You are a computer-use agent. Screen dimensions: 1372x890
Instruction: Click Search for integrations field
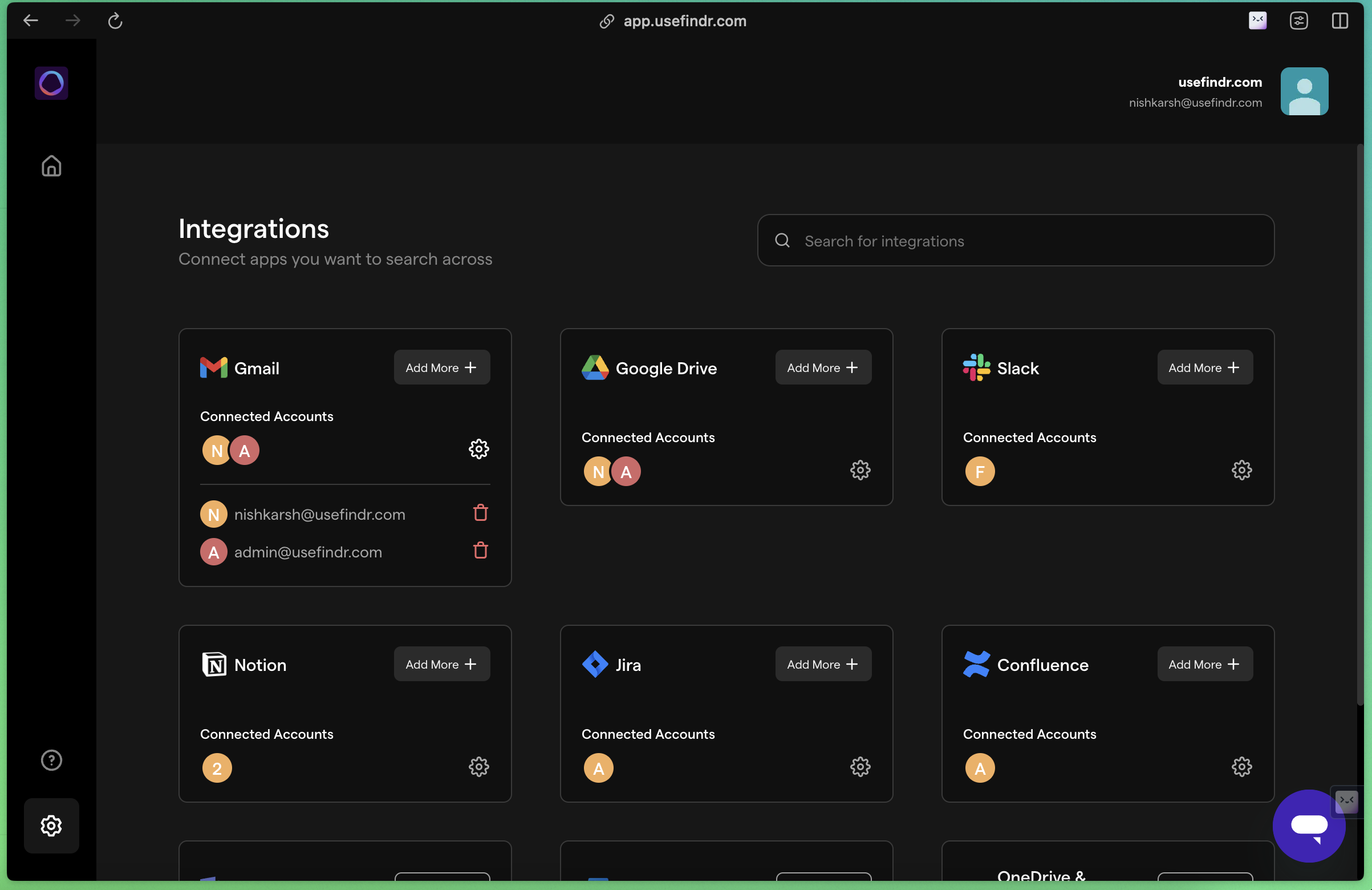click(x=1015, y=241)
